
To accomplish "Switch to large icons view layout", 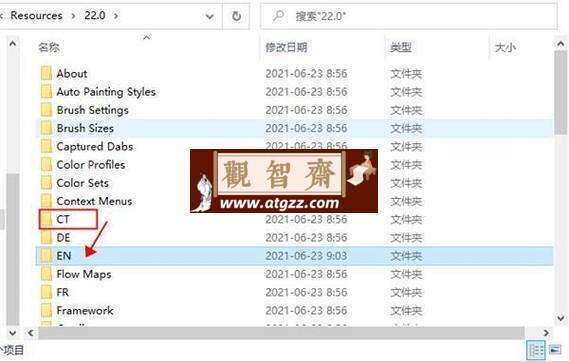I will pyautogui.click(x=555, y=350).
